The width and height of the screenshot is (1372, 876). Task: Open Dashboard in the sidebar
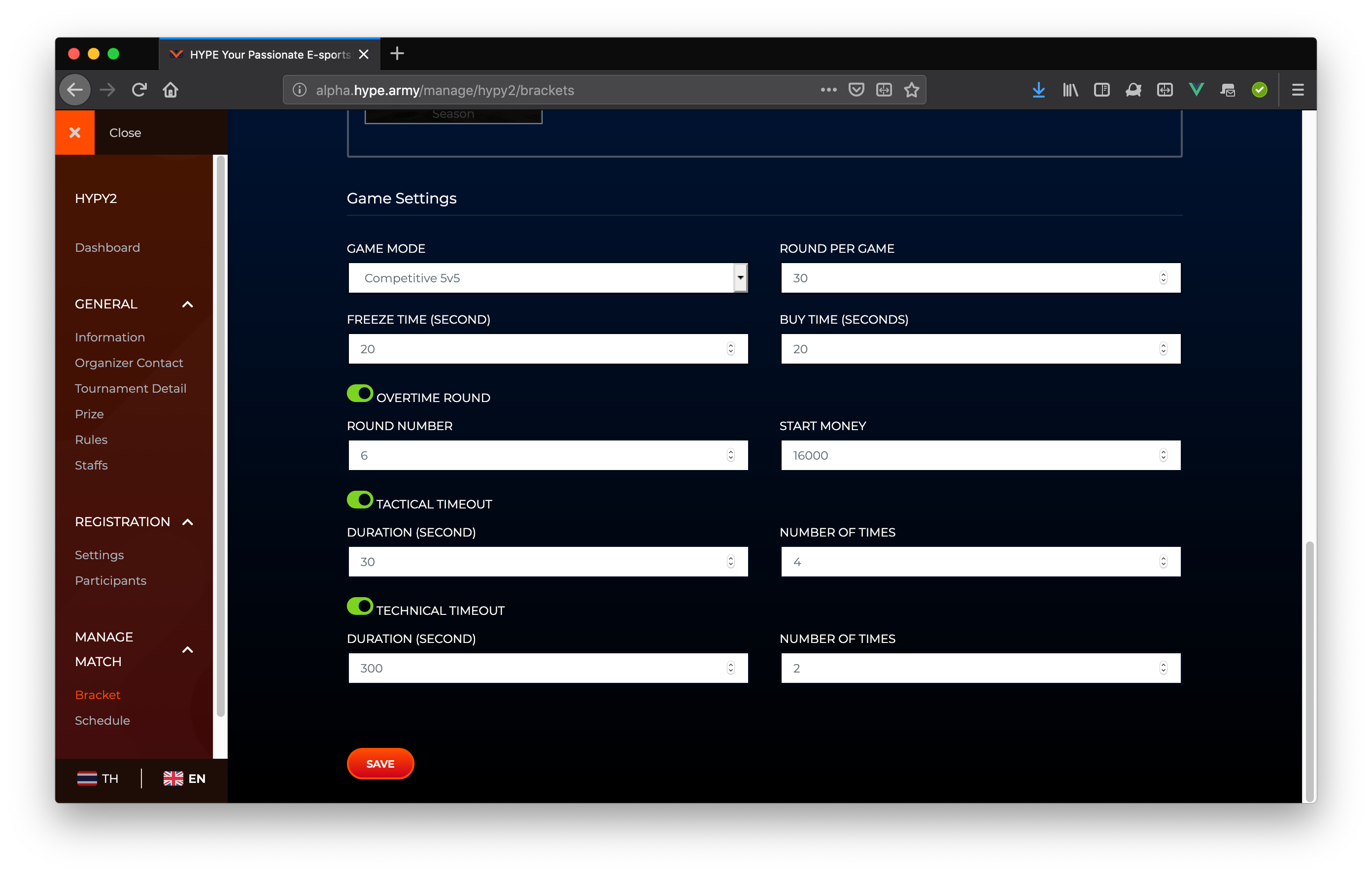(107, 247)
